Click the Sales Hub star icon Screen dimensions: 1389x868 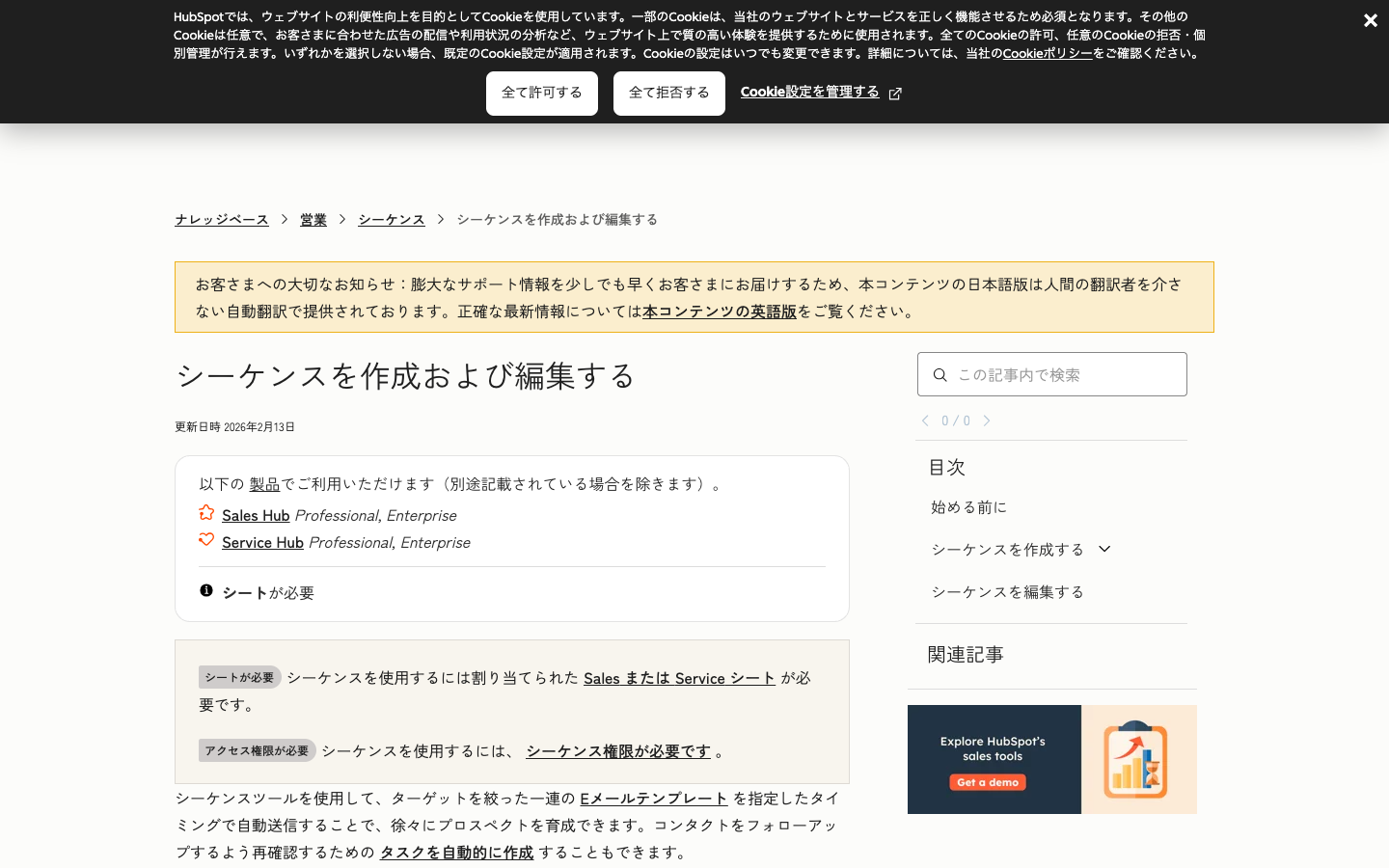(206, 513)
